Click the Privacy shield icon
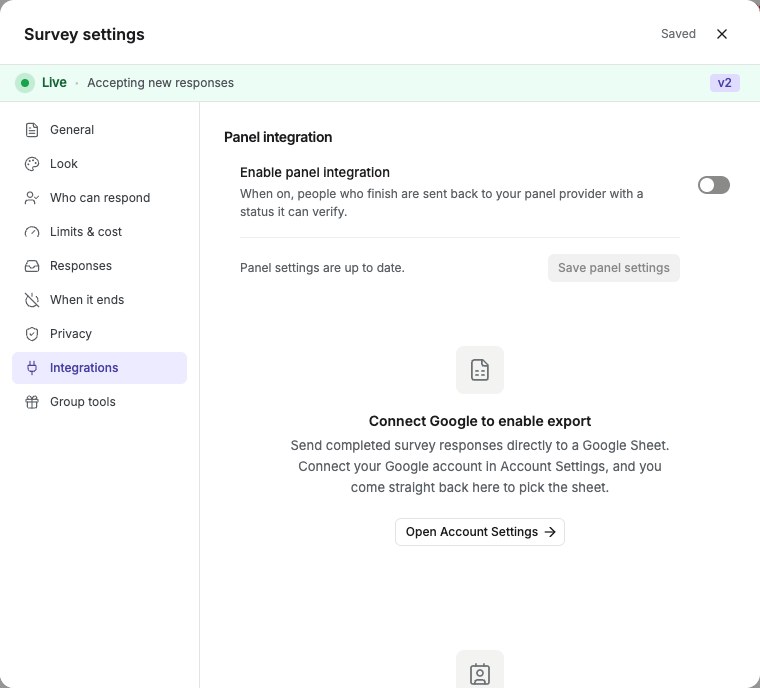This screenshot has height=688, width=760. click(x=32, y=334)
